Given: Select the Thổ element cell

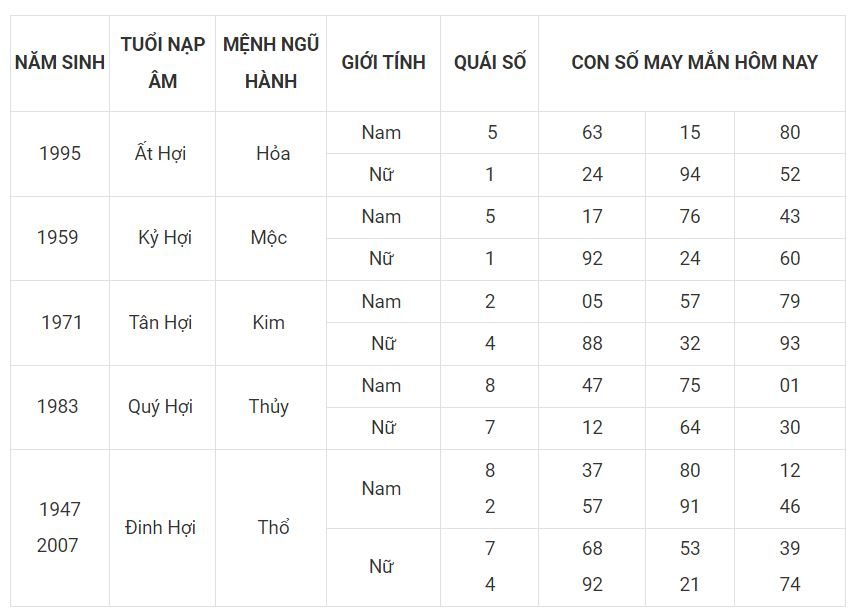Looking at the screenshot, I should pyautogui.click(x=271, y=528).
